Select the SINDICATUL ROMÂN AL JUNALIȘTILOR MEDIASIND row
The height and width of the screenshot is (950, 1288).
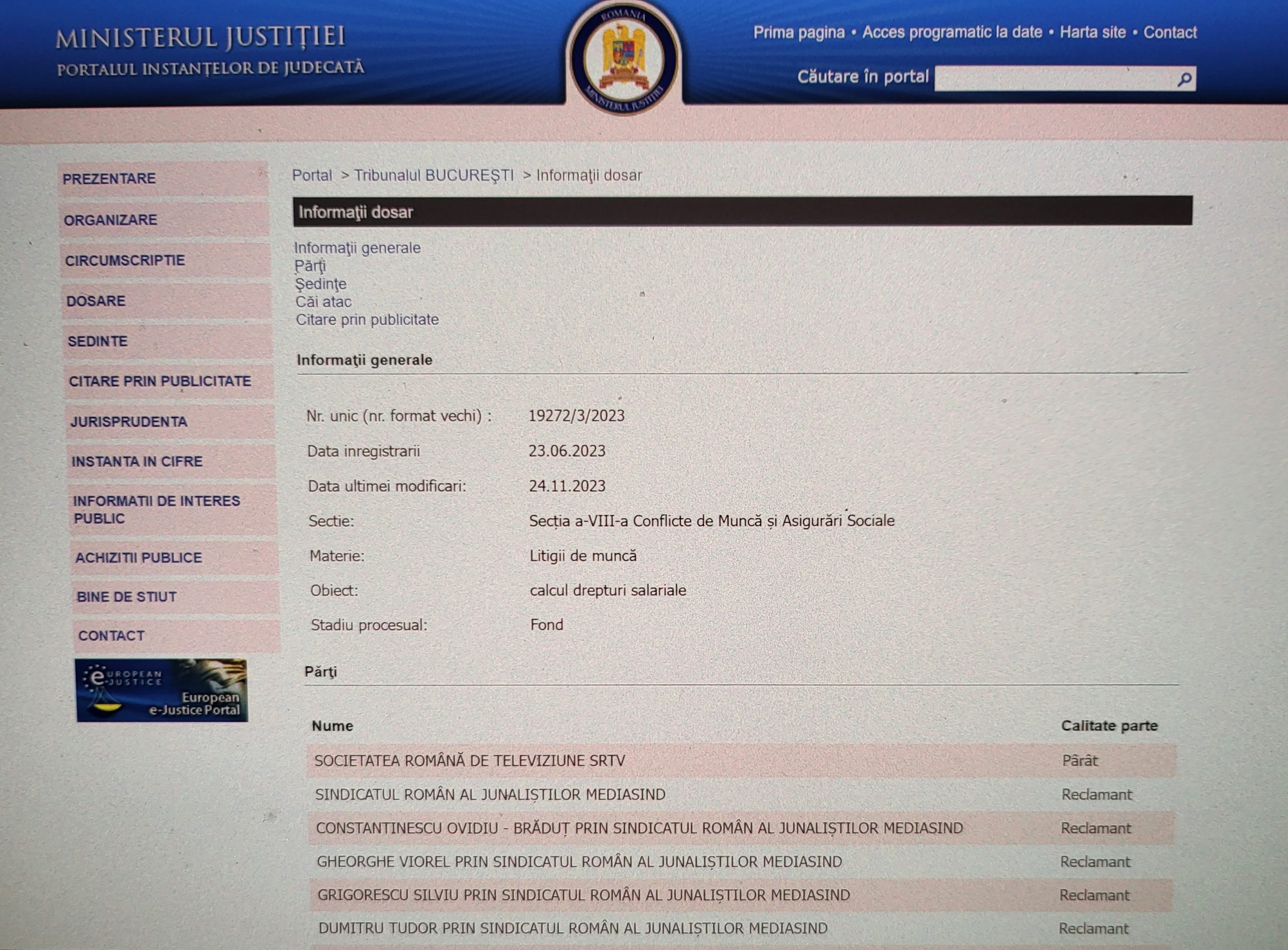(742, 794)
